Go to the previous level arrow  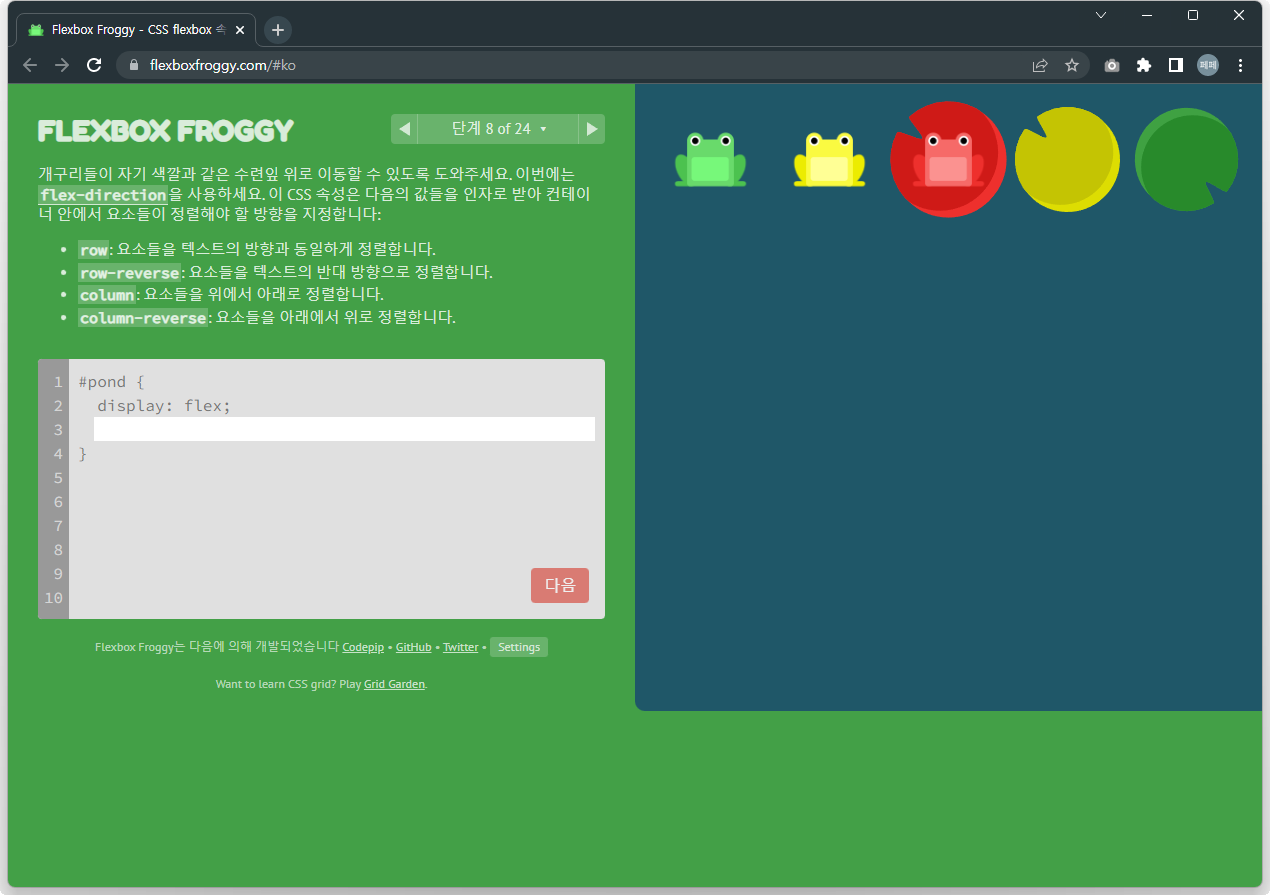point(404,129)
